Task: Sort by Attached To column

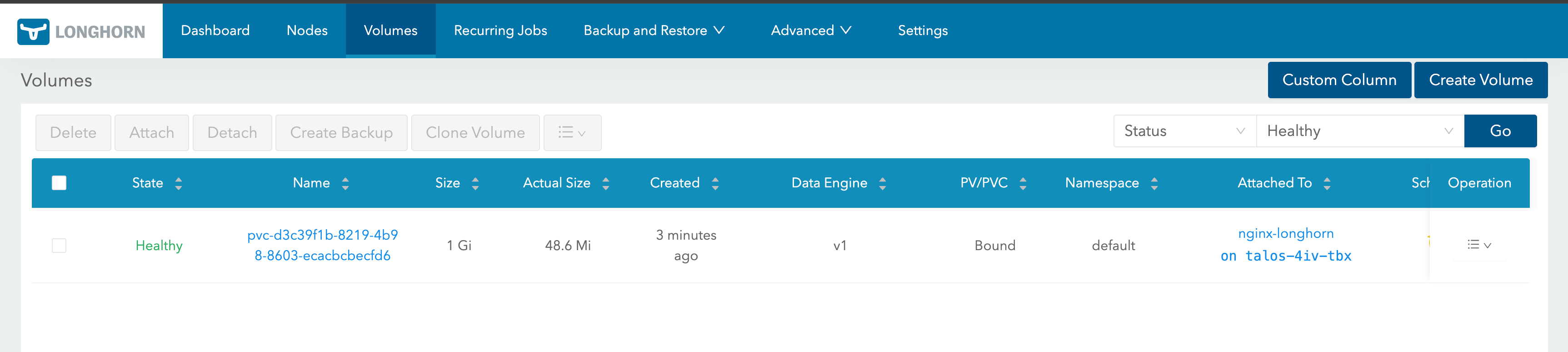Action: [x=1327, y=183]
